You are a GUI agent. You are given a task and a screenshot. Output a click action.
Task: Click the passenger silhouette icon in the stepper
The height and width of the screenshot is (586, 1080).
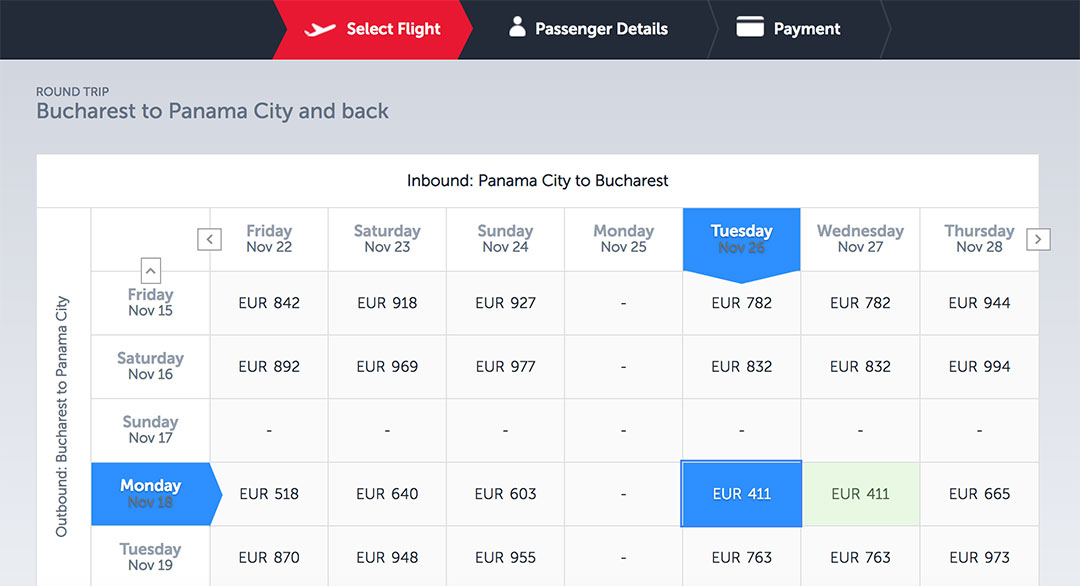pos(516,28)
